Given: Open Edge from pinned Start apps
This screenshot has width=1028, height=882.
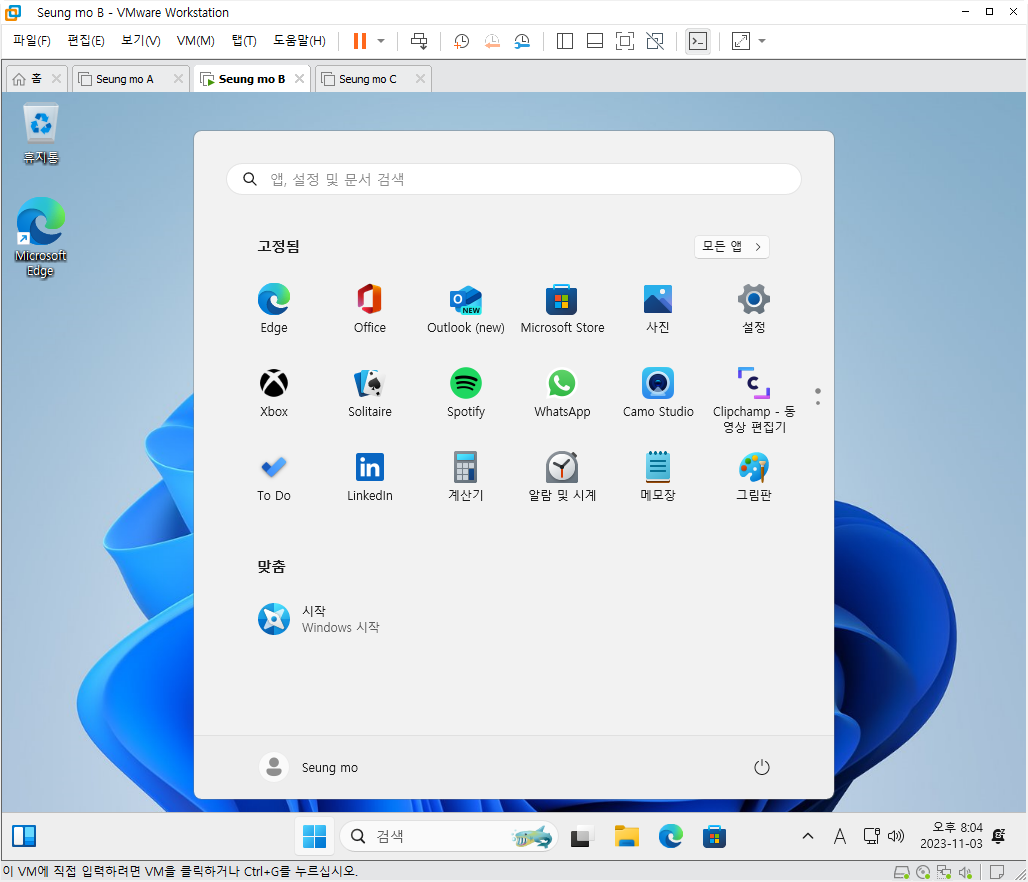Looking at the screenshot, I should click(273, 308).
